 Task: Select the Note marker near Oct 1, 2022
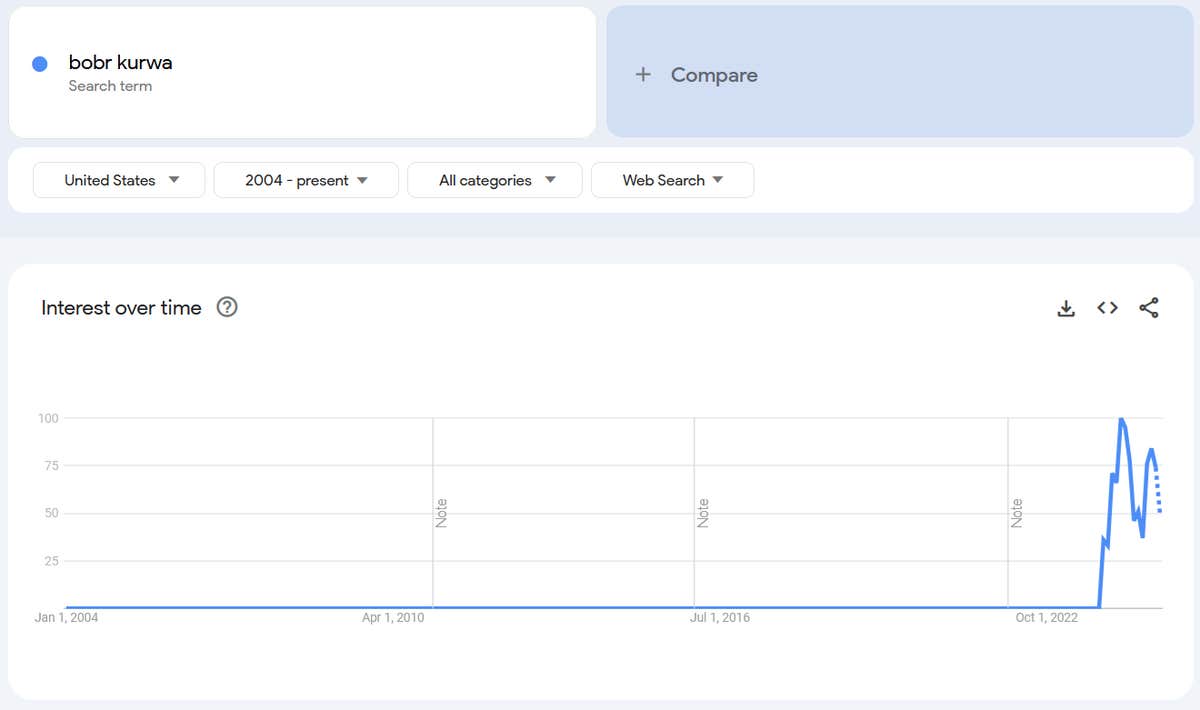(1017, 513)
